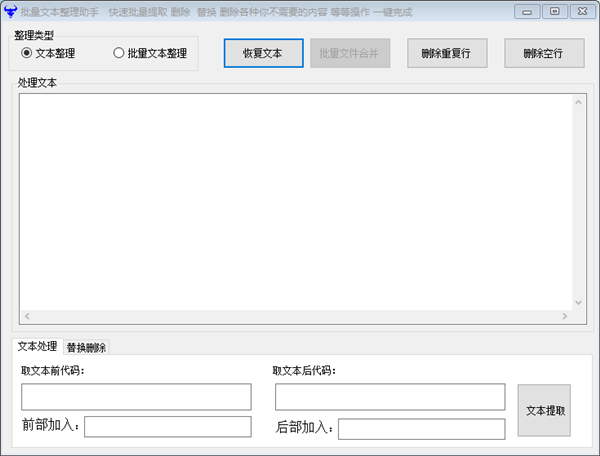
Task: Focus the 取文本前代码 input box
Action: (136, 397)
